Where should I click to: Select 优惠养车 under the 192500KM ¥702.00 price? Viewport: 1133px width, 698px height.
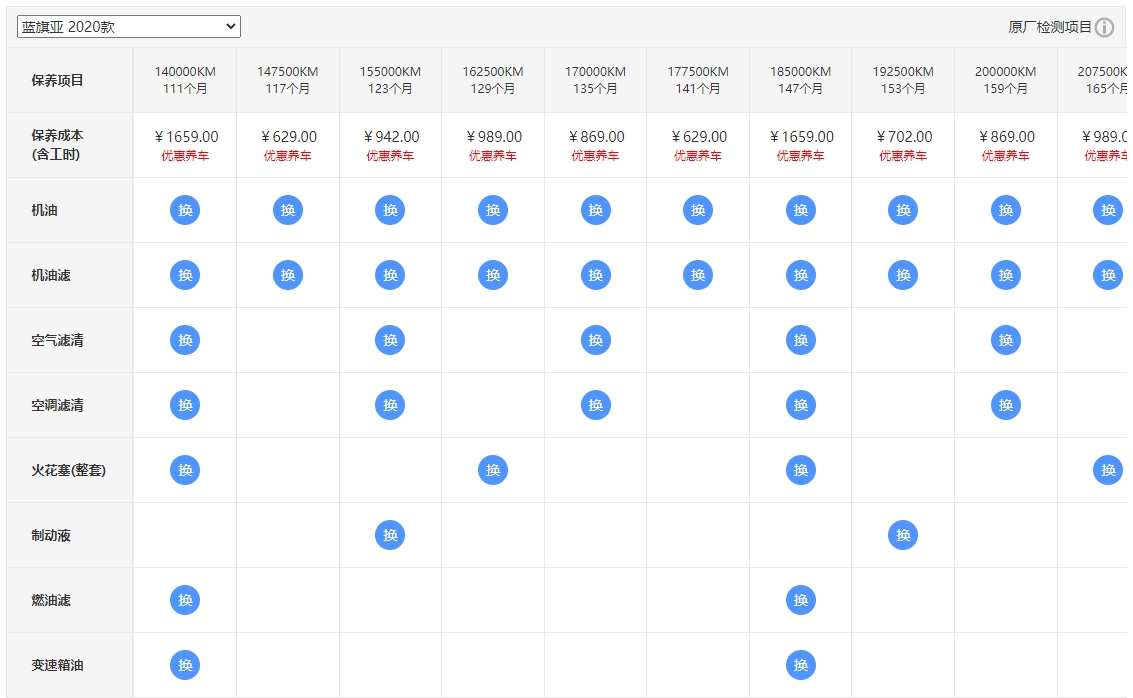click(903, 156)
